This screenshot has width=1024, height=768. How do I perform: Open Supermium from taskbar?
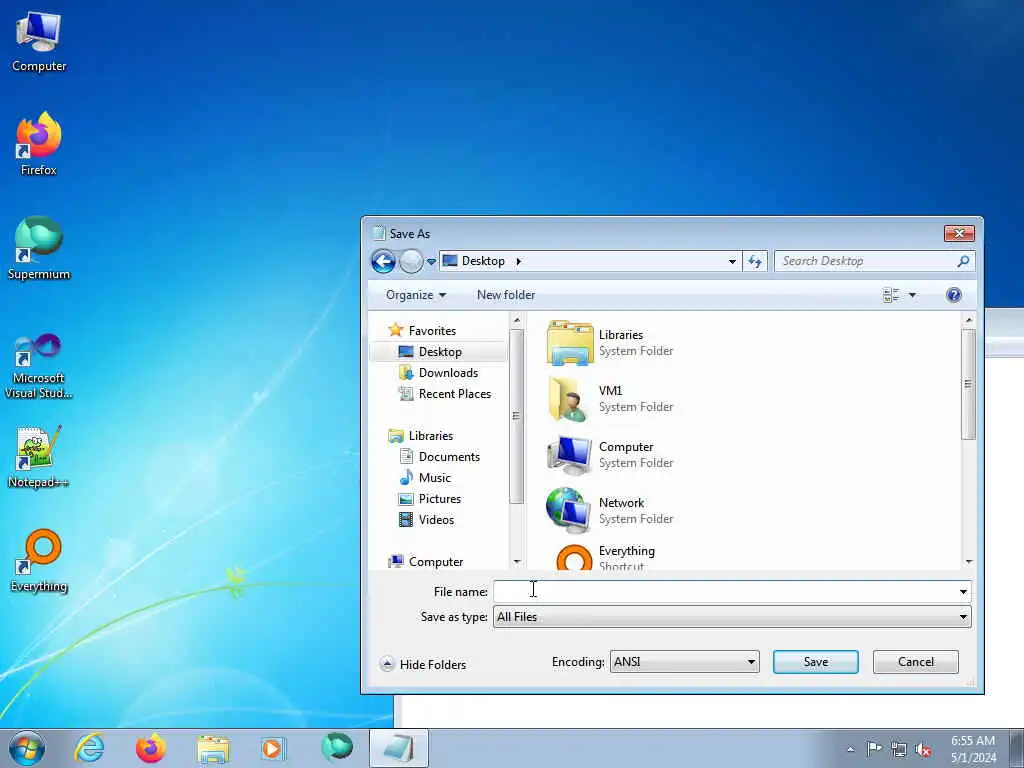click(x=336, y=748)
